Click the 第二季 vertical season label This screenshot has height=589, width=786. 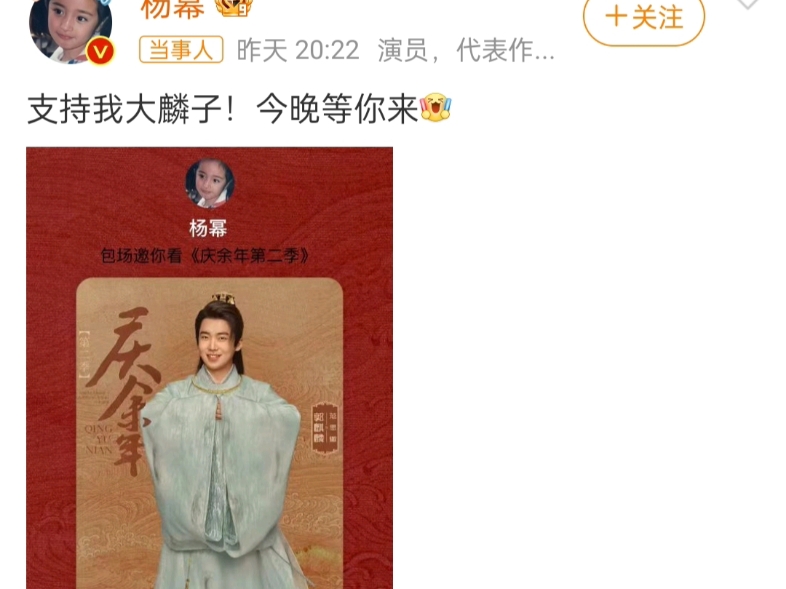[x=84, y=355]
